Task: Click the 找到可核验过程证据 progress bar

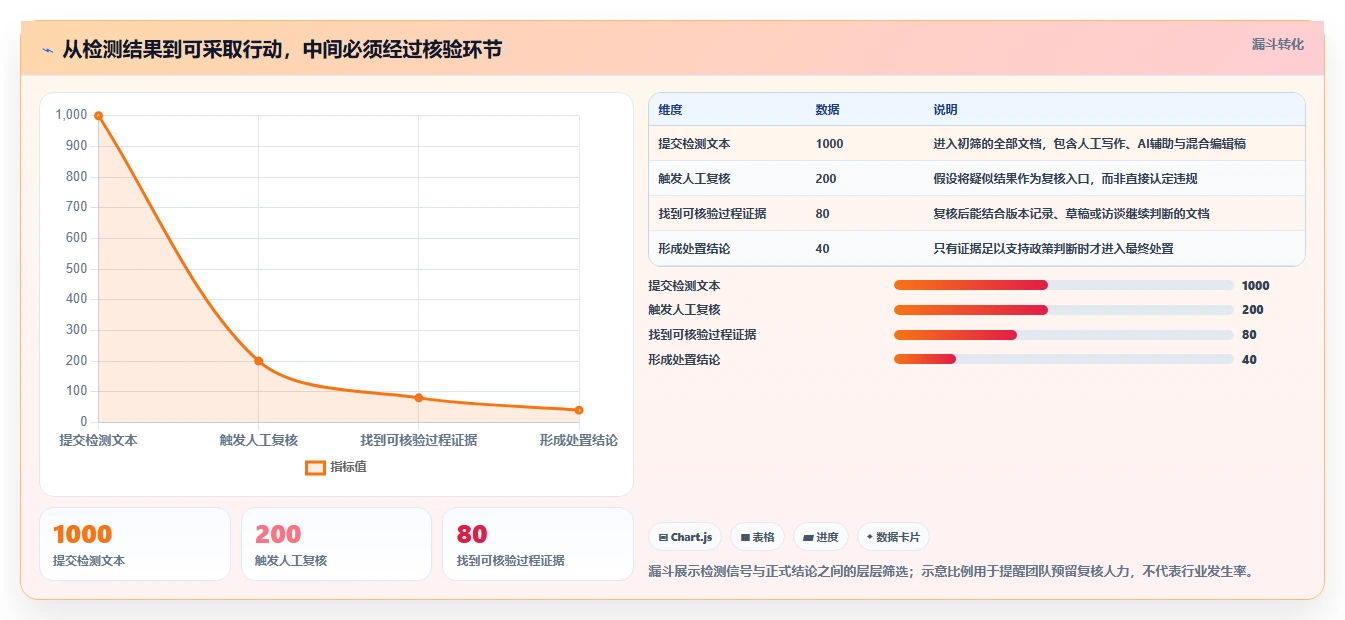Action: [x=1064, y=335]
